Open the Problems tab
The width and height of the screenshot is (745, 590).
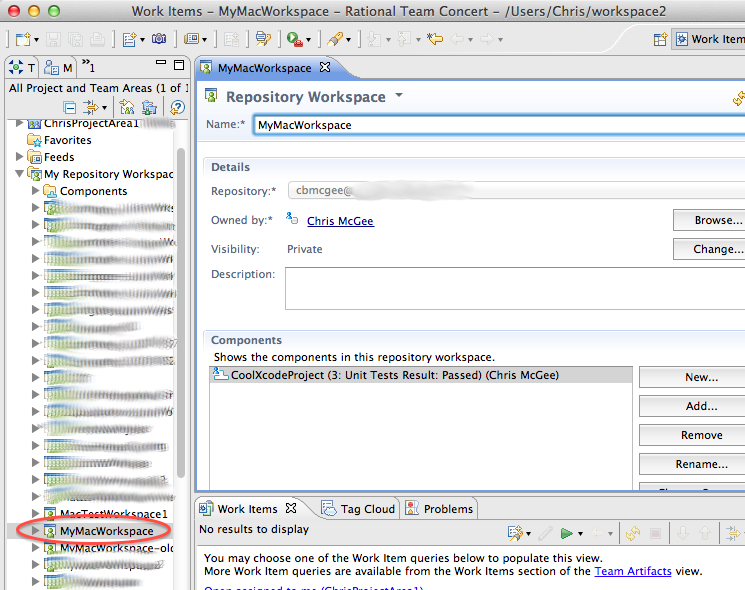coord(439,509)
